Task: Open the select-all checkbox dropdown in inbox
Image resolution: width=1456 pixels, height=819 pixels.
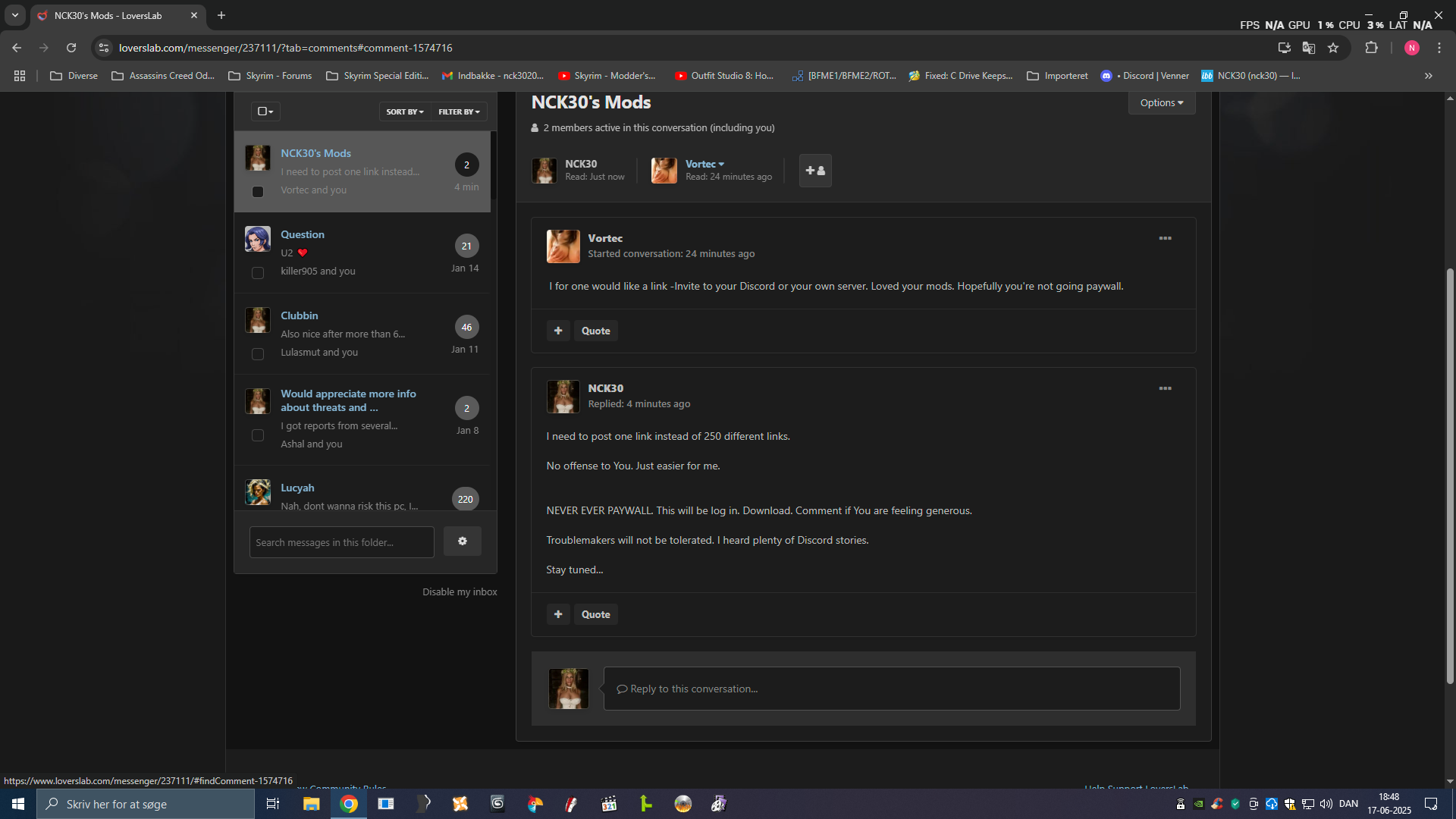Action: point(265,111)
